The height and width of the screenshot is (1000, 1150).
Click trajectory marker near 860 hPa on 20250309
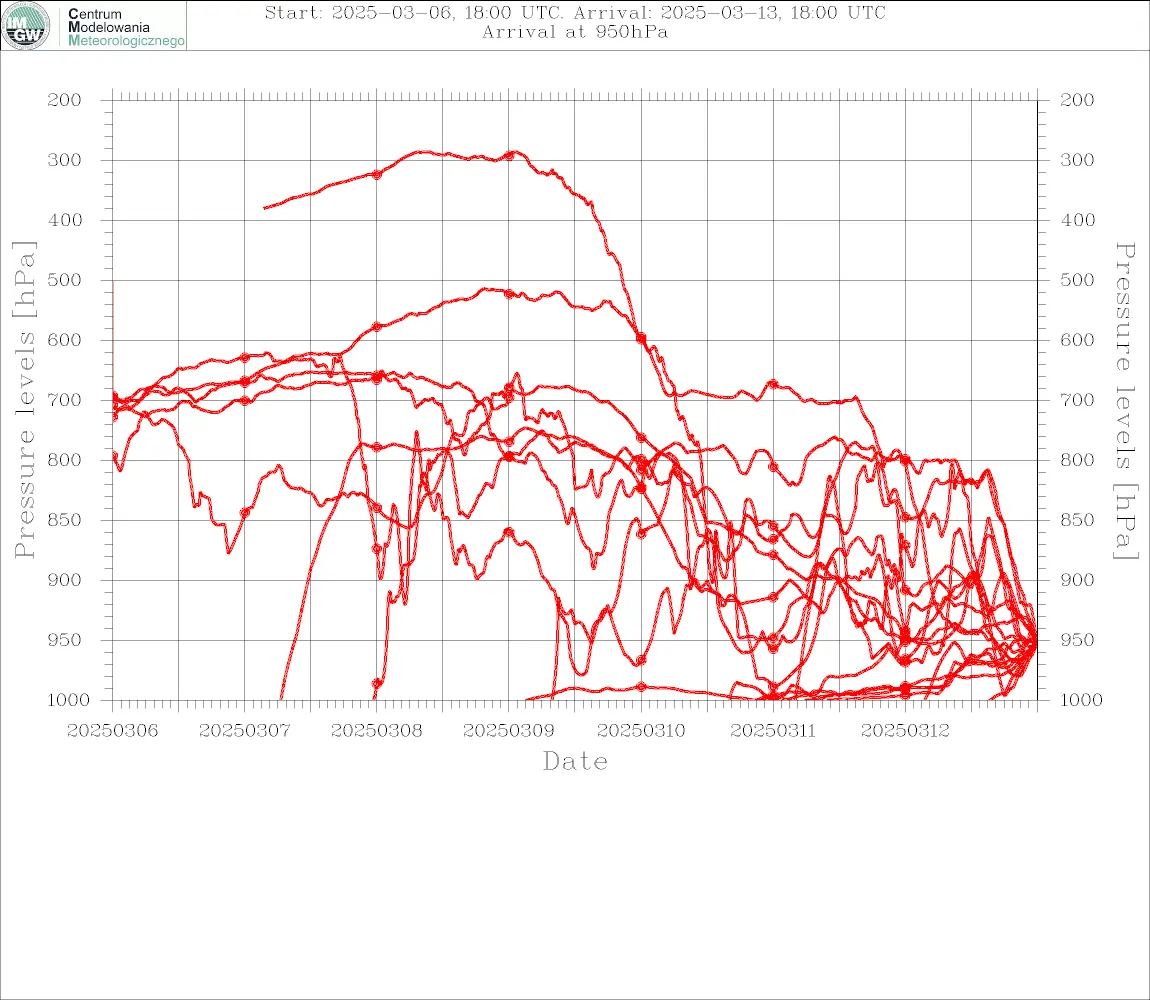click(509, 532)
